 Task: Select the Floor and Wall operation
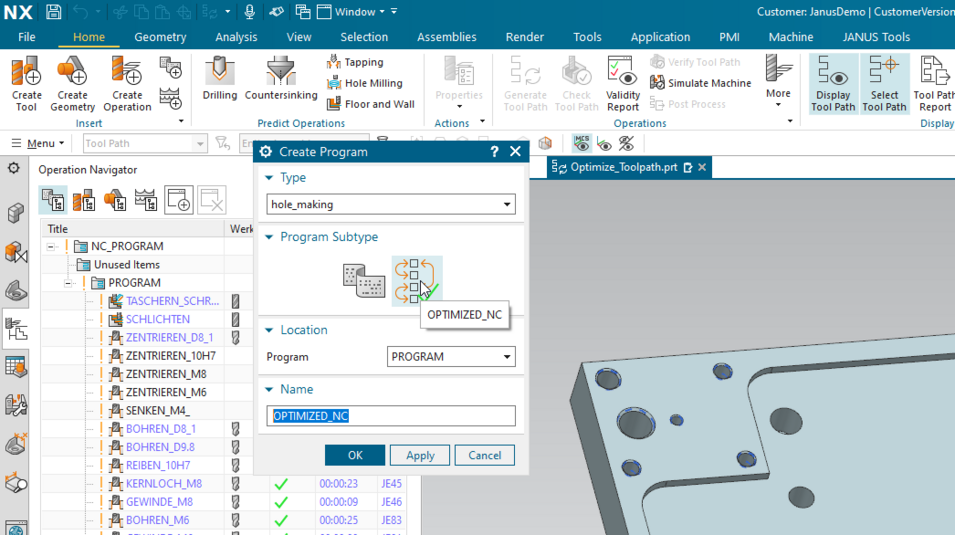[x=371, y=104]
